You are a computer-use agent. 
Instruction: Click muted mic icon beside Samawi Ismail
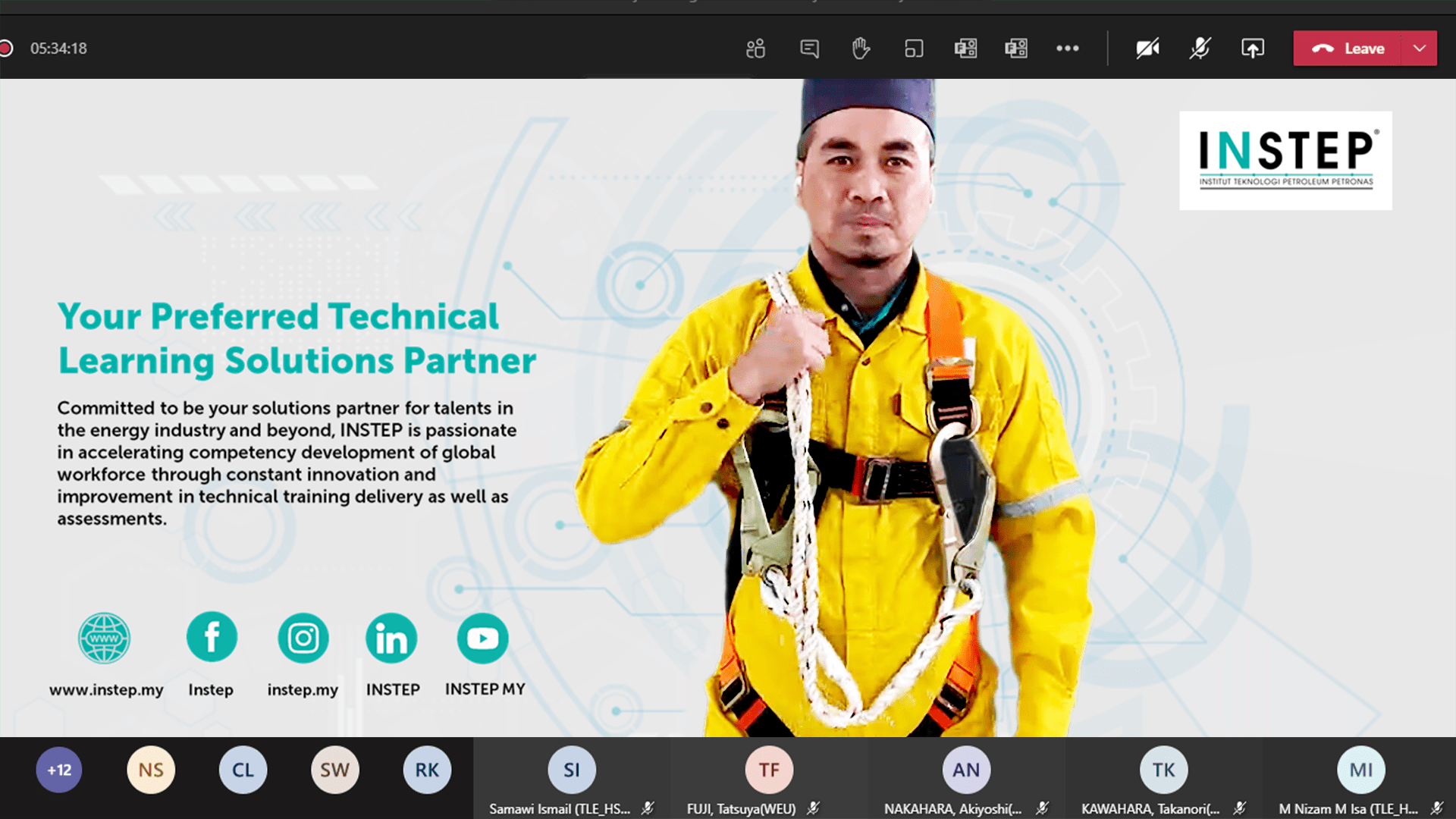pos(648,808)
